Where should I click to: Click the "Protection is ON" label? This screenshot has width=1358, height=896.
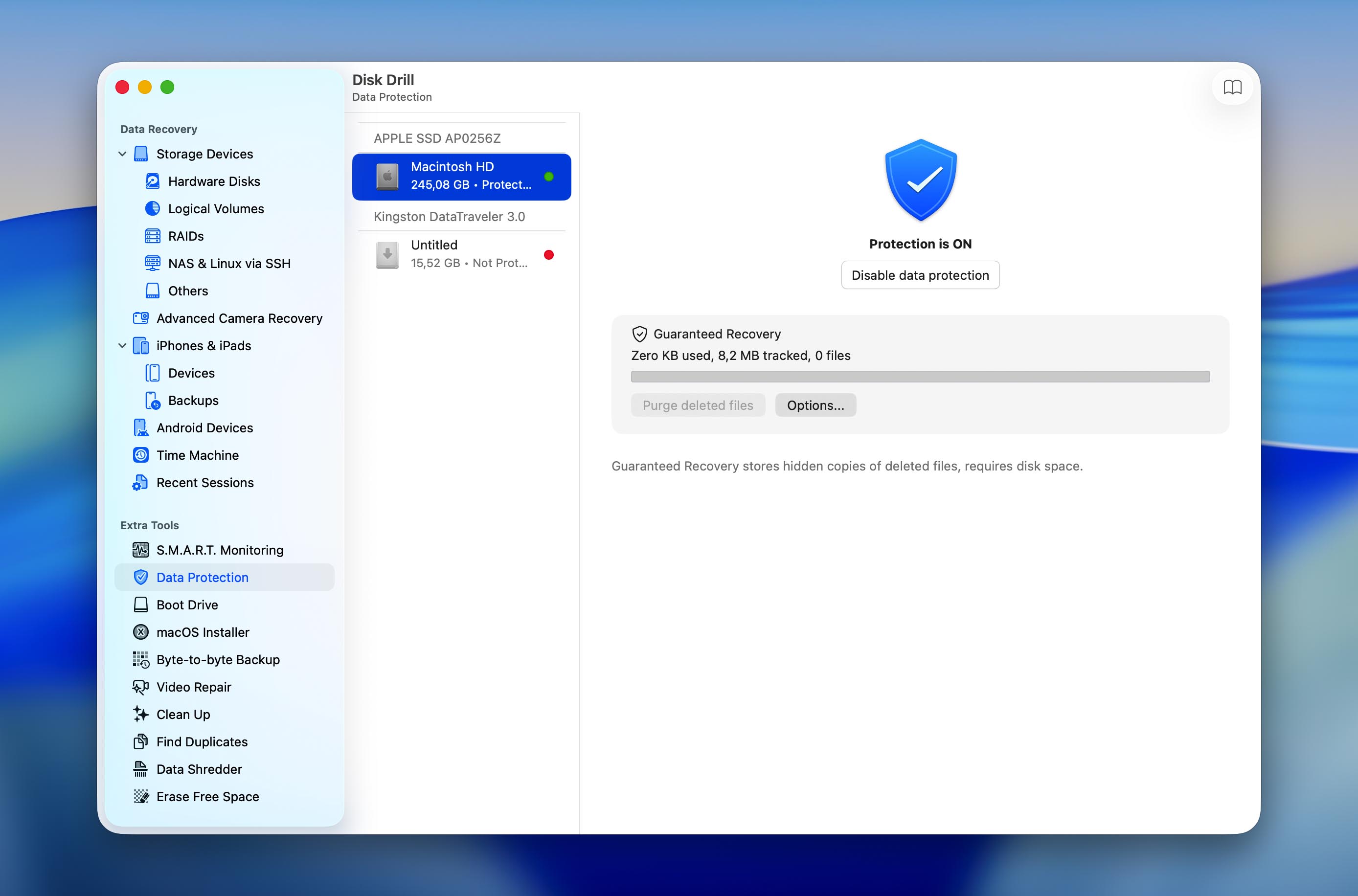coord(920,244)
